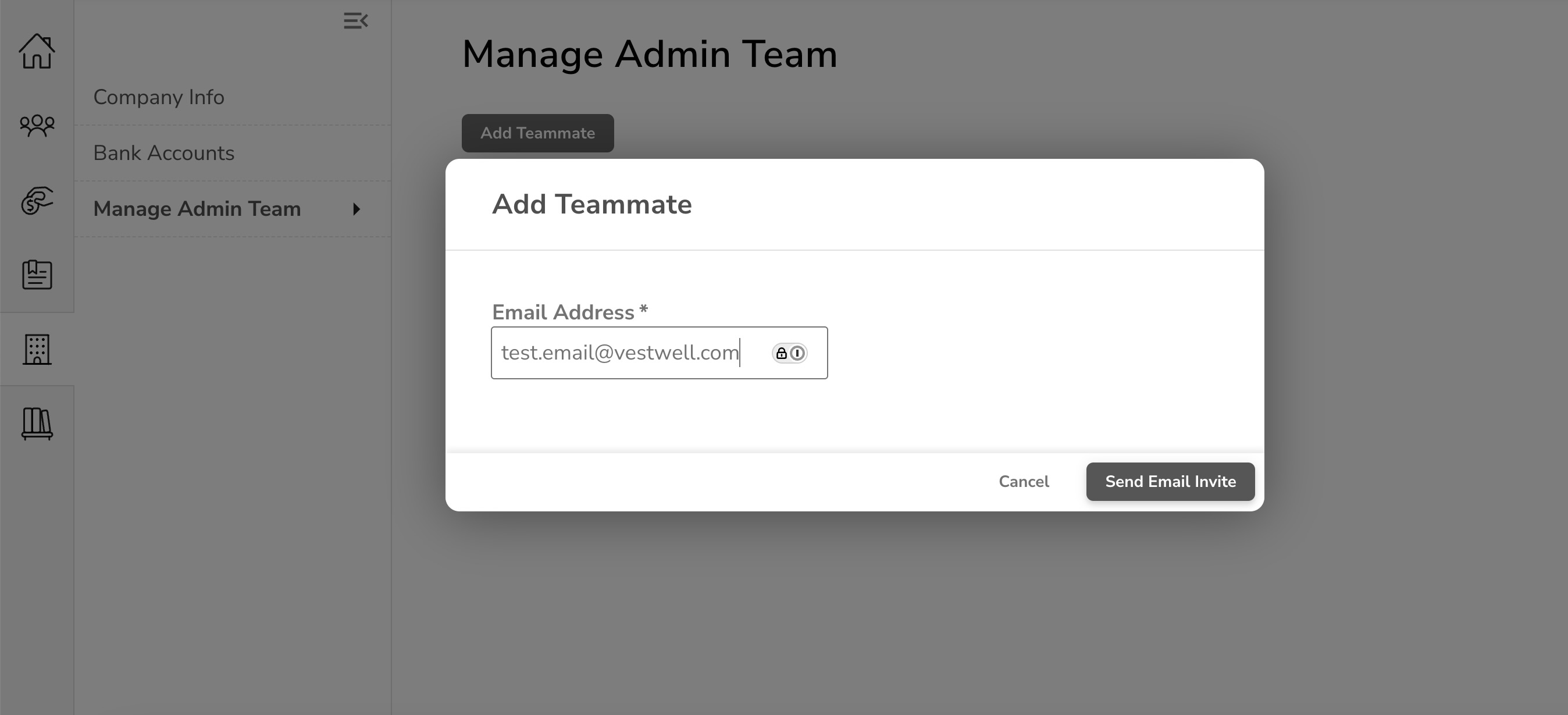Click the dark Add Teammate button behind dialog
1568x715 pixels.
[537, 133]
